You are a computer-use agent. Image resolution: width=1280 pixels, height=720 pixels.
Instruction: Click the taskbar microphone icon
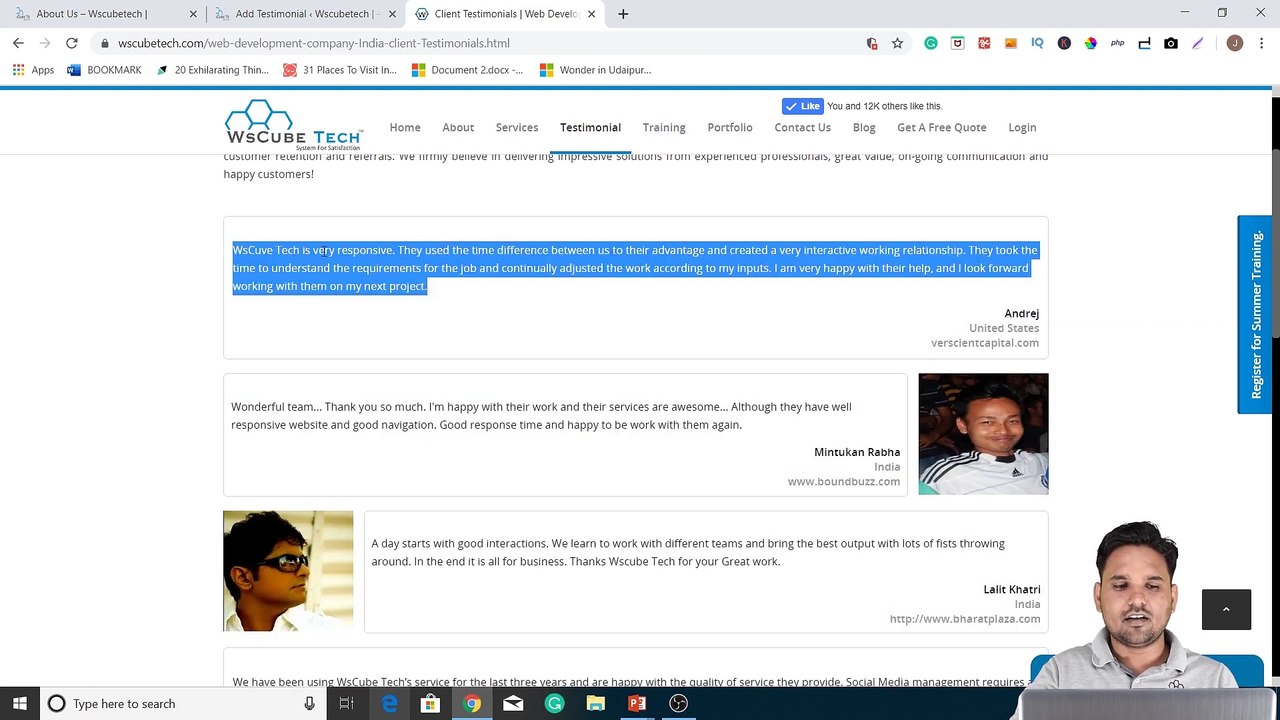click(310, 704)
